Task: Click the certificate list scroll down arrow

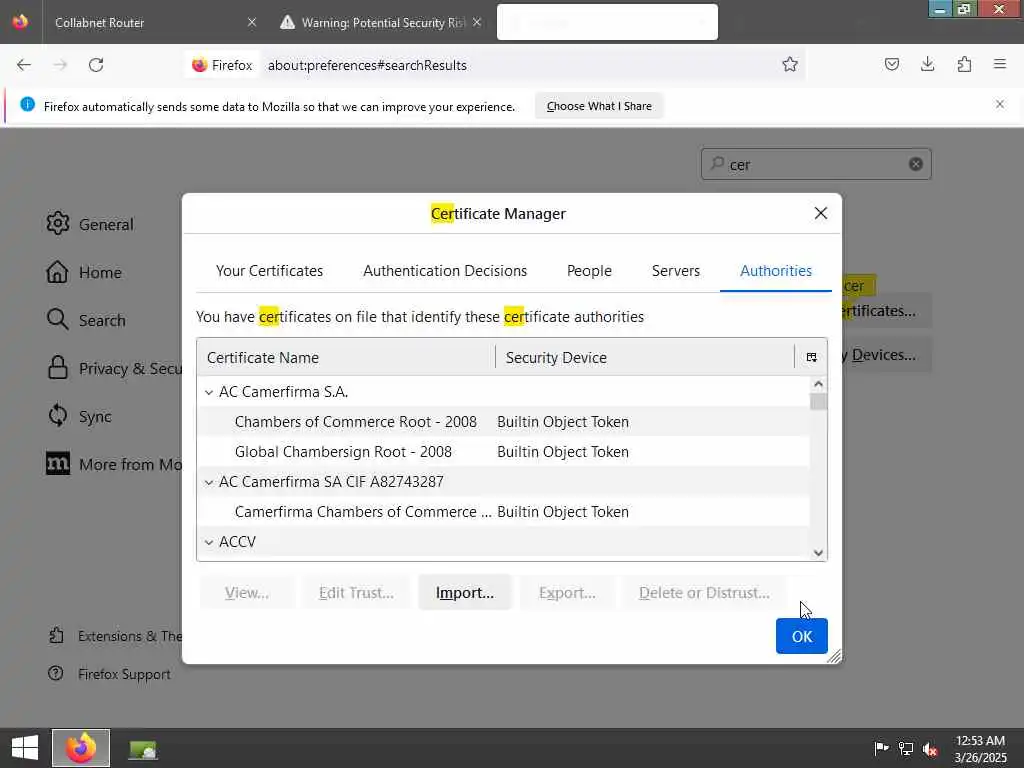Action: 818,552
